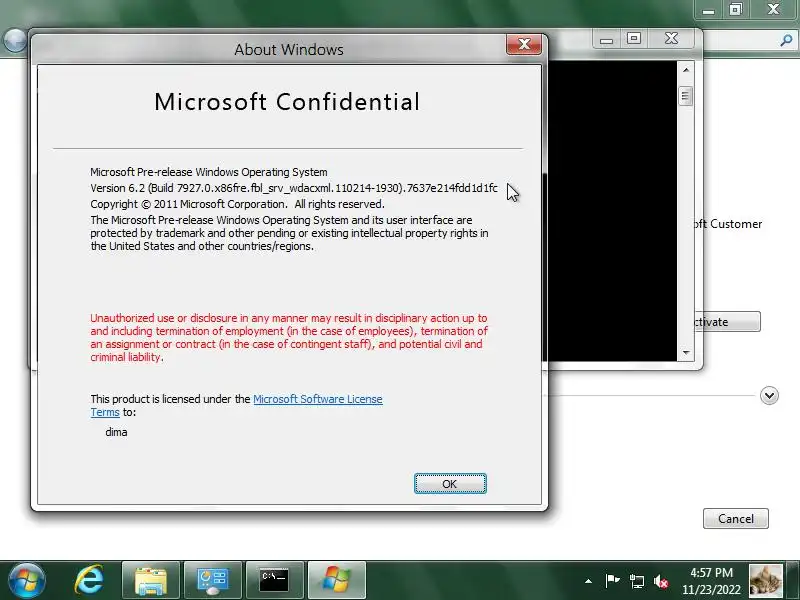Close the outermost background window
Viewport: 800px width, 600px height.
click(773, 9)
